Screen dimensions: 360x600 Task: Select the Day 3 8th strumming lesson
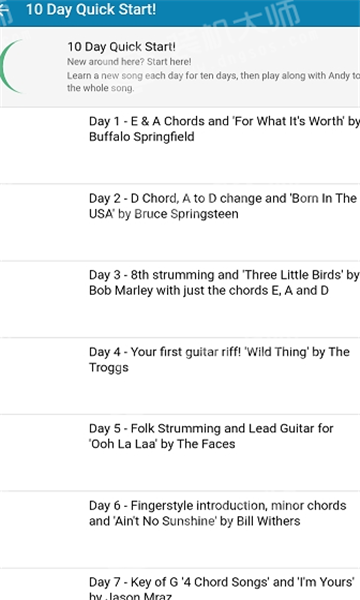[180, 299]
